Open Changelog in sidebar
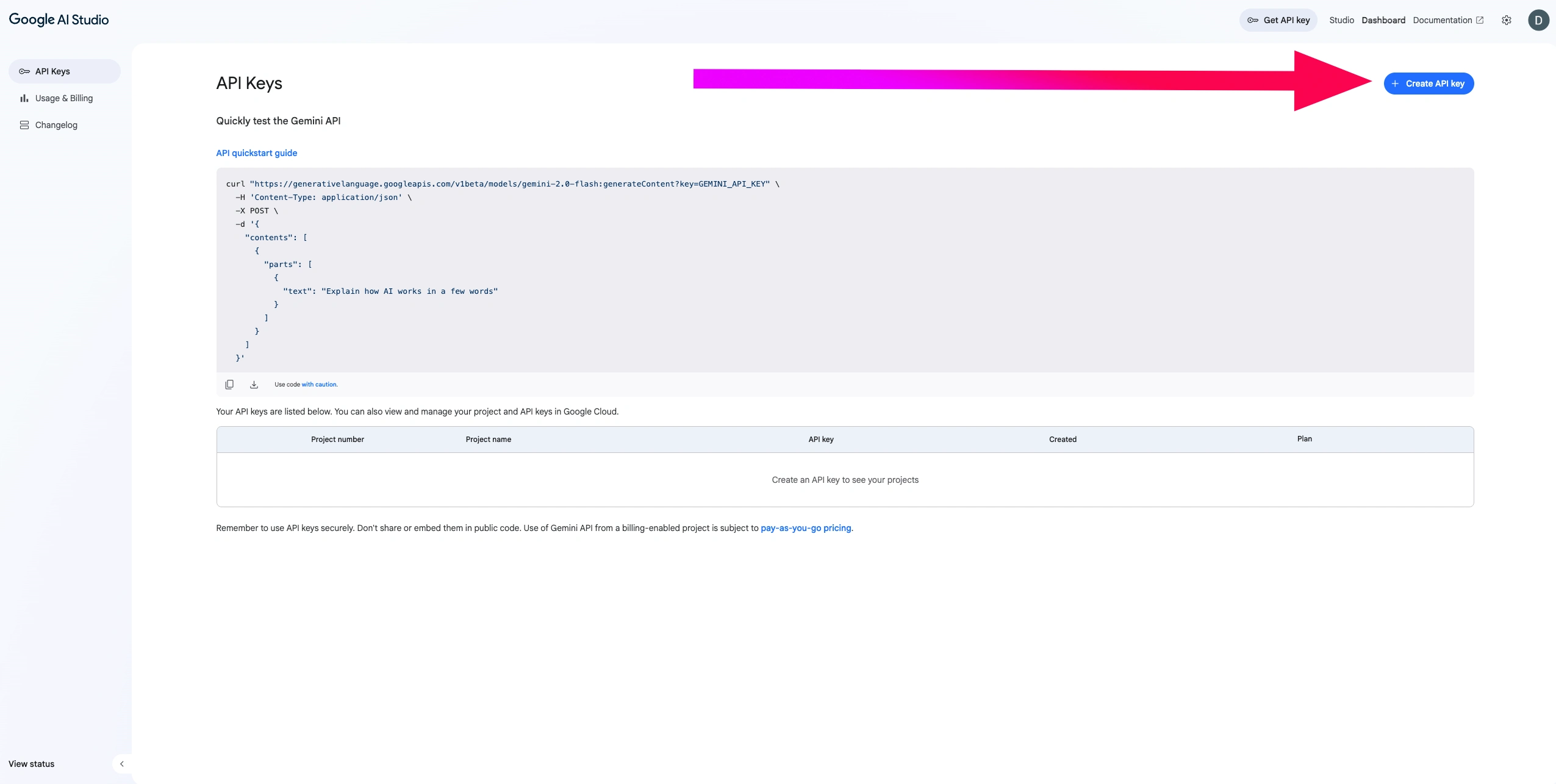1556x784 pixels. tap(56, 125)
